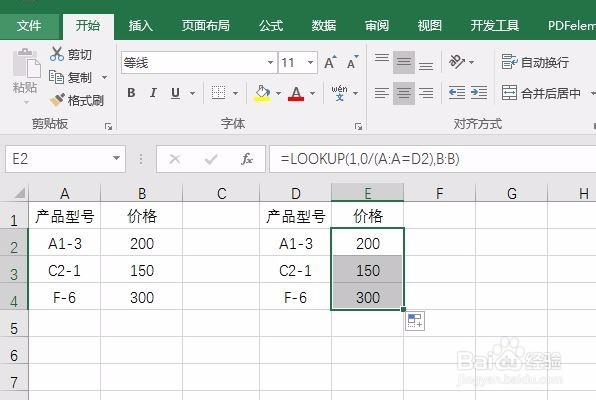Open clipboard group dialog launcher
The image size is (596, 400).
tap(109, 126)
